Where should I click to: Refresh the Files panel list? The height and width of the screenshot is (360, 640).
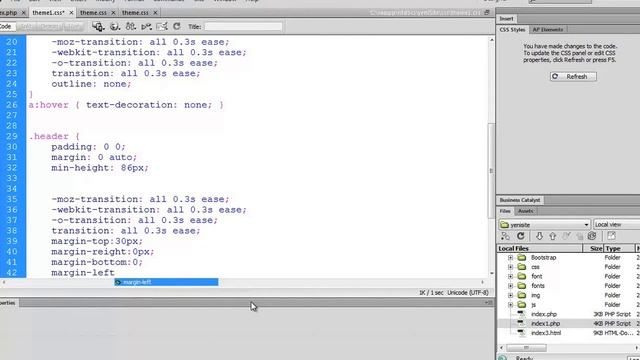click(520, 236)
